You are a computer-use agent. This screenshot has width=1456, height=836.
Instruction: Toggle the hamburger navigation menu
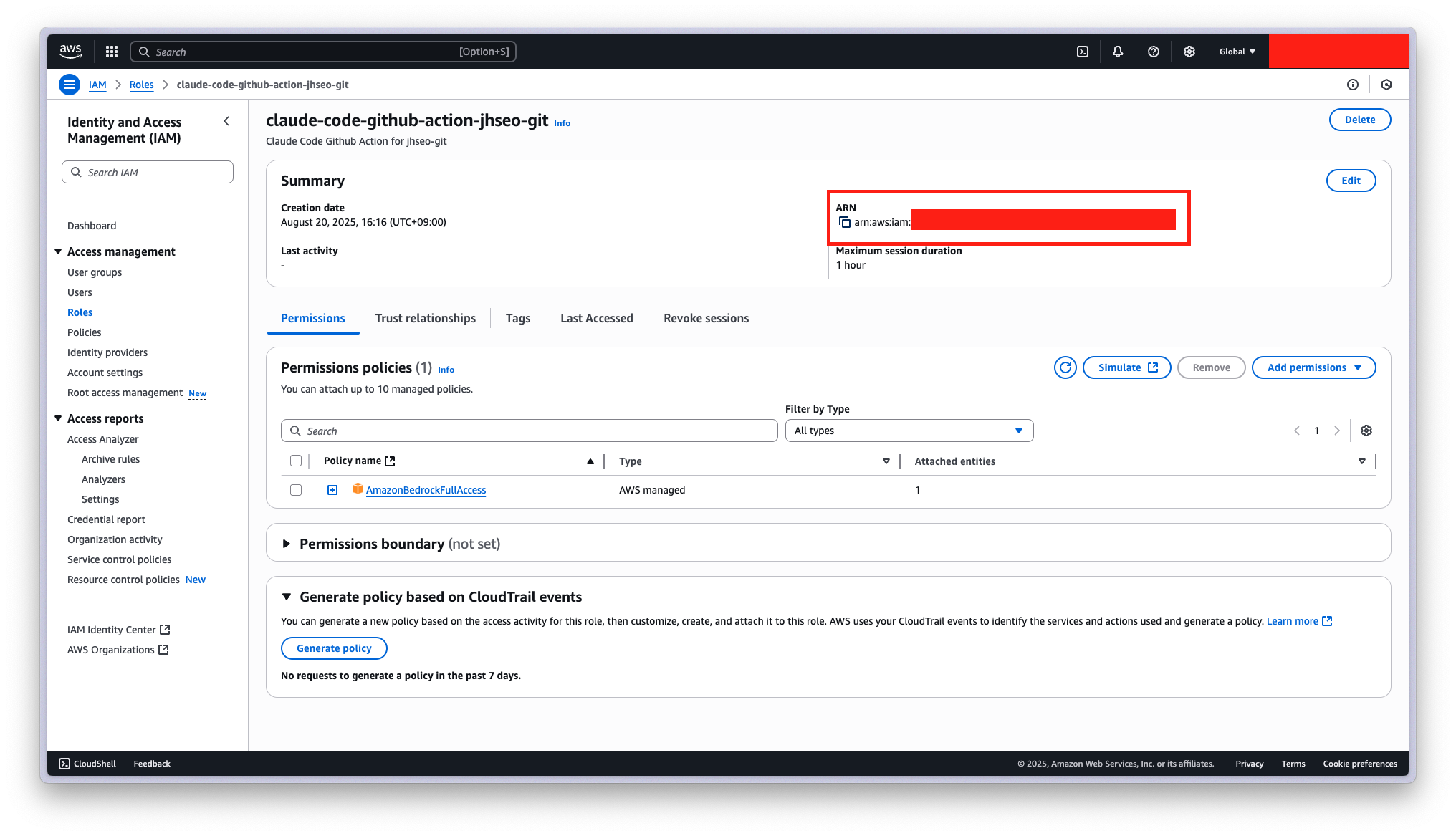pyautogui.click(x=70, y=85)
